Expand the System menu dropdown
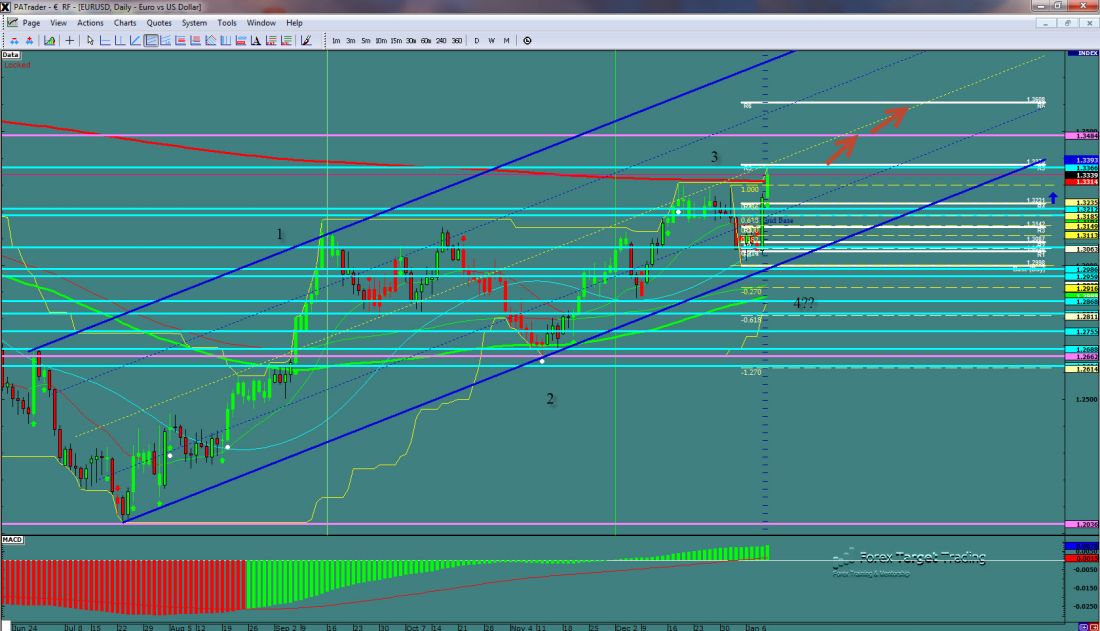Screen dimensions: 1100x631 click(194, 22)
